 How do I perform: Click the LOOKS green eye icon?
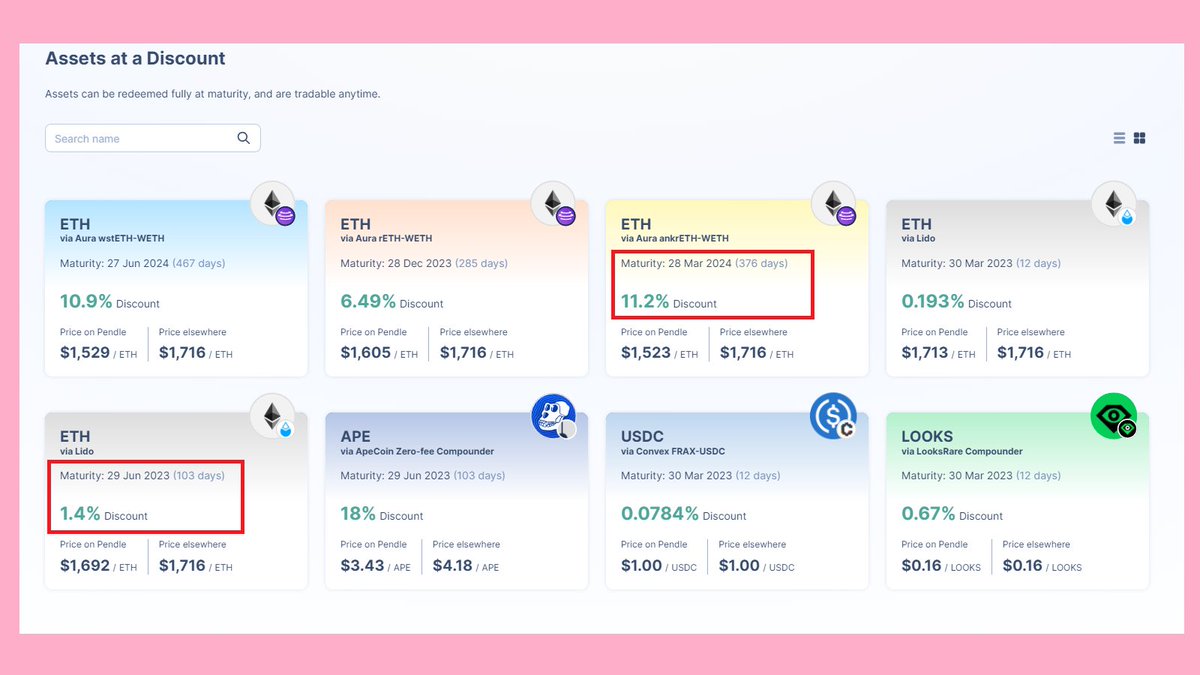point(1114,416)
